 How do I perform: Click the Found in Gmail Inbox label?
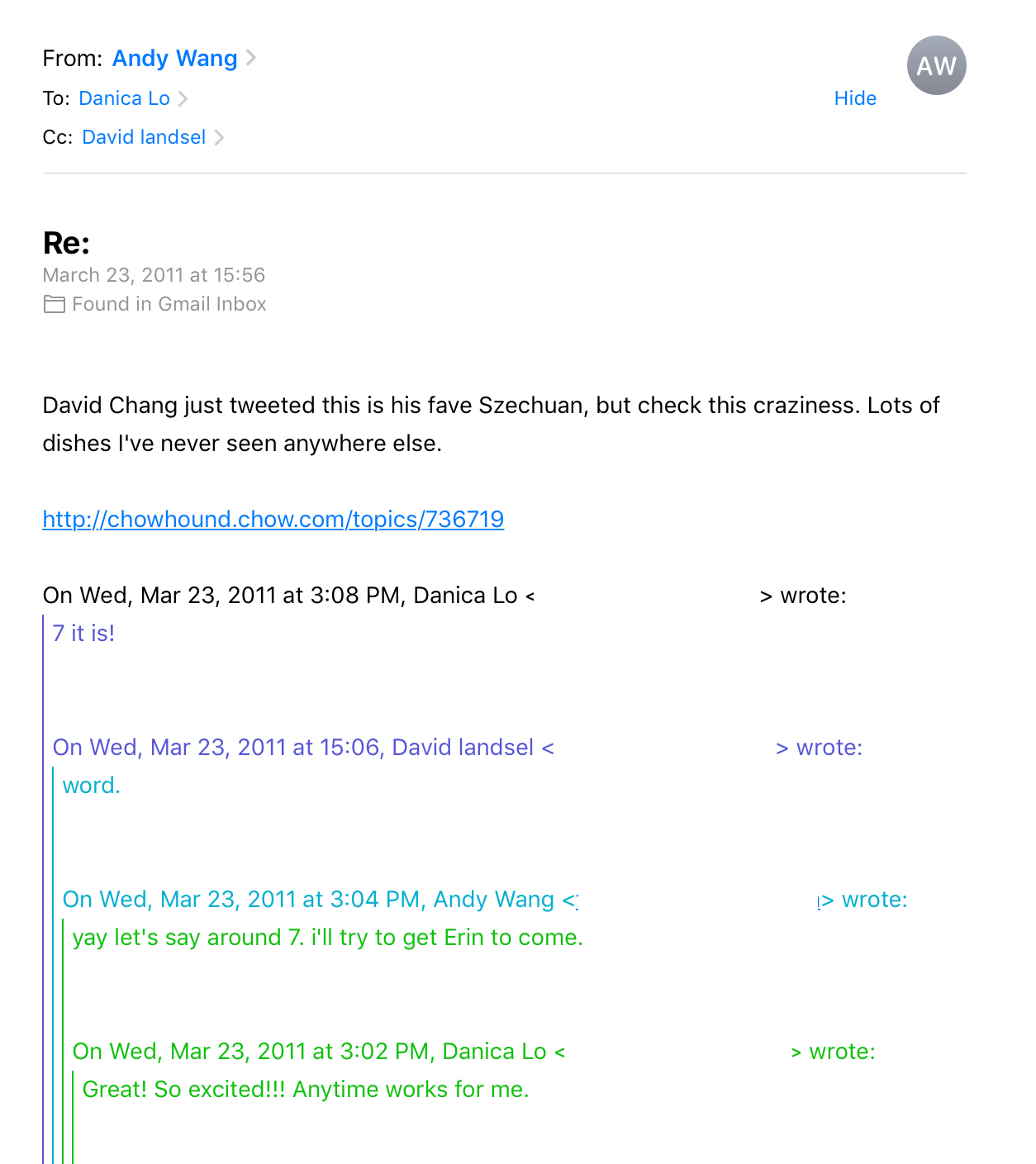pyautogui.click(x=169, y=304)
